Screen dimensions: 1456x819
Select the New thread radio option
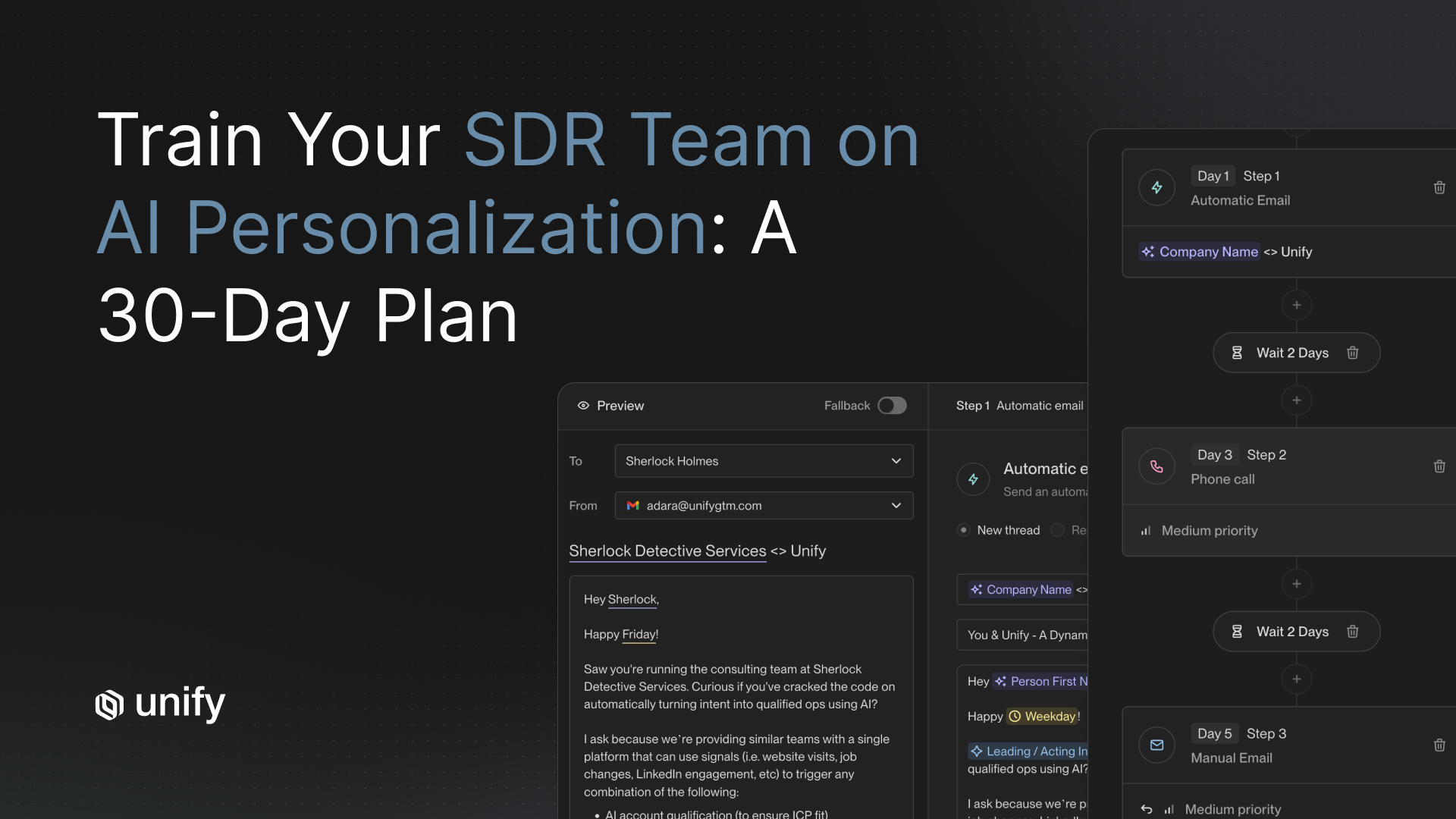tap(964, 530)
